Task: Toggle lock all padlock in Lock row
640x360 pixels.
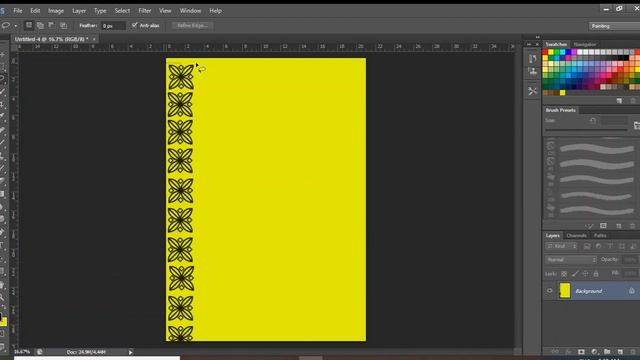Action: point(596,274)
